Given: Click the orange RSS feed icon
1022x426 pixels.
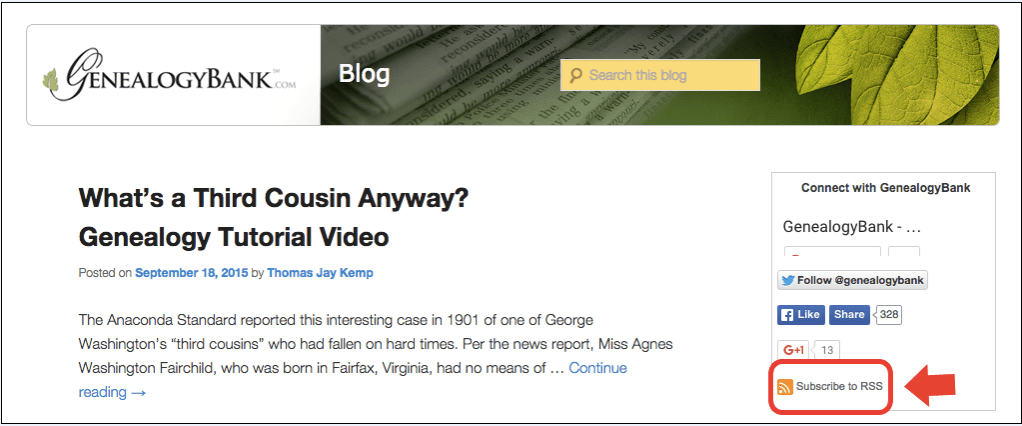Looking at the screenshot, I should (785, 387).
